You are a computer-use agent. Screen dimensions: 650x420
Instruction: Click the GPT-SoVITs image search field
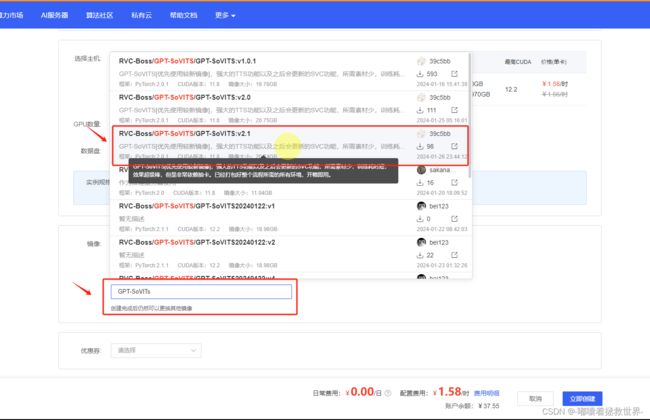coord(202,292)
